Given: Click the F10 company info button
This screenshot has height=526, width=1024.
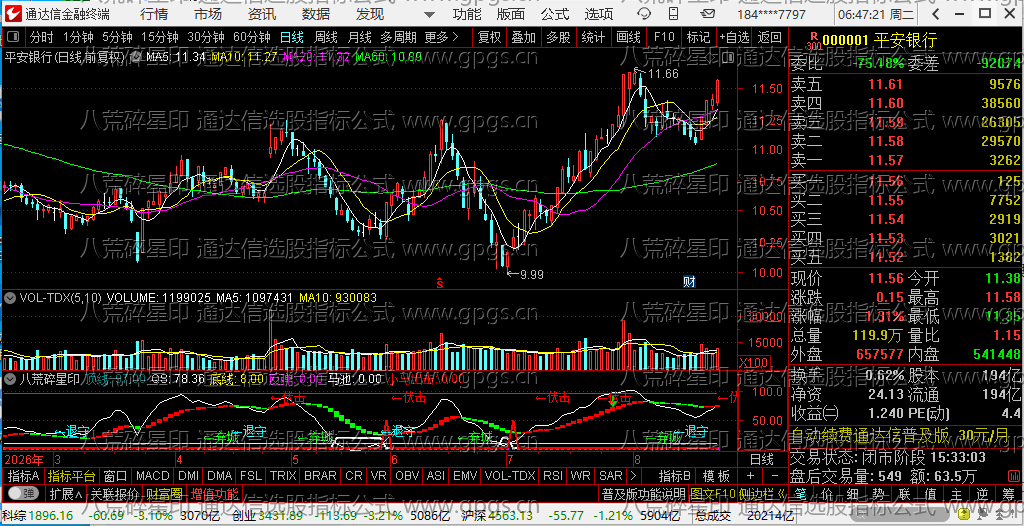Looking at the screenshot, I should [664, 37].
